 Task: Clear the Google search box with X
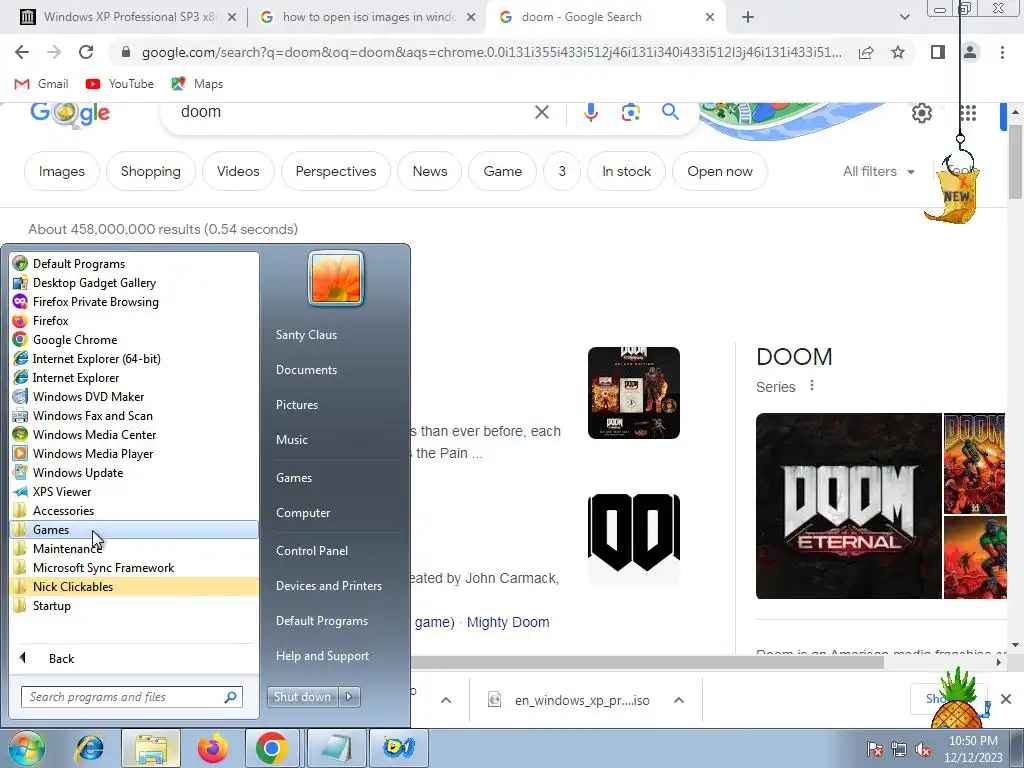[541, 112]
